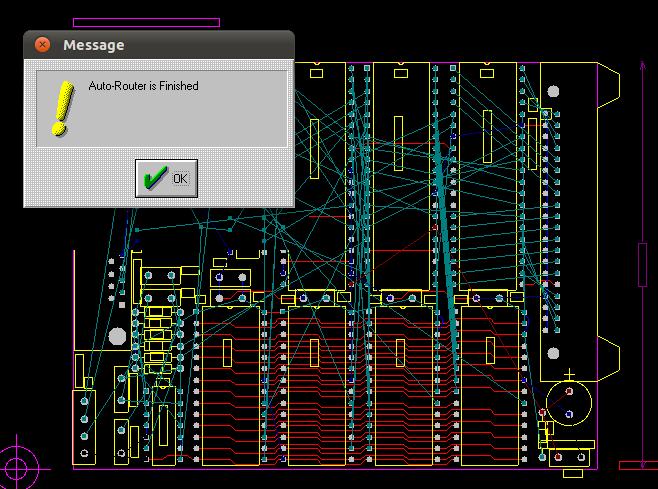Select the magenta dimension marker at right edge
This screenshot has height=489, width=658.
tap(641, 263)
